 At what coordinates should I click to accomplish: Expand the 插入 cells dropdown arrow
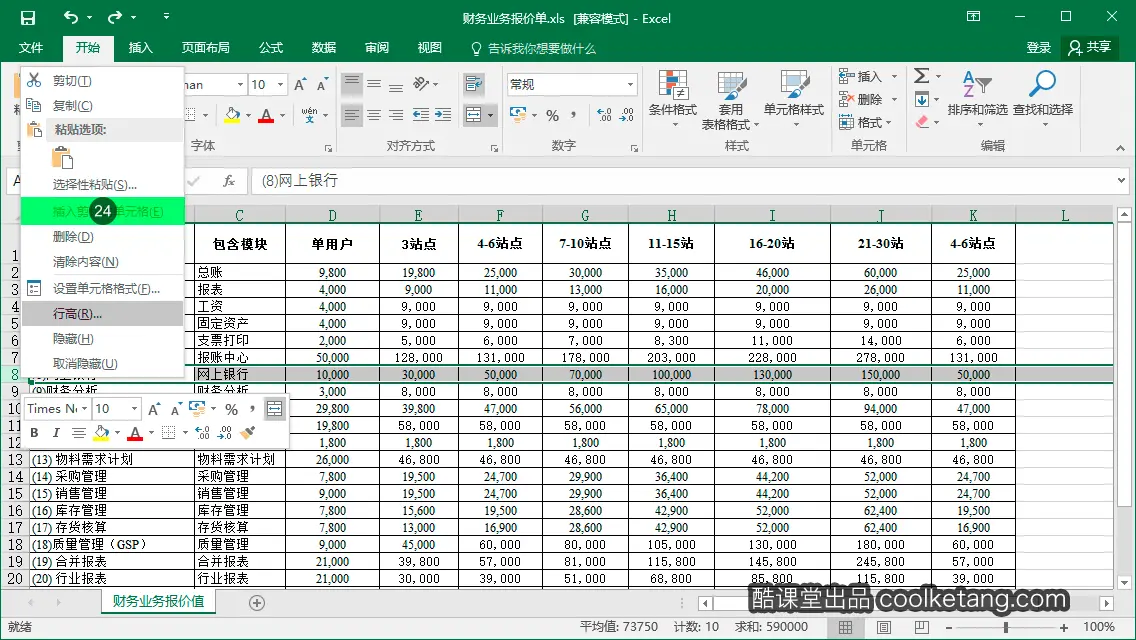coord(894,76)
